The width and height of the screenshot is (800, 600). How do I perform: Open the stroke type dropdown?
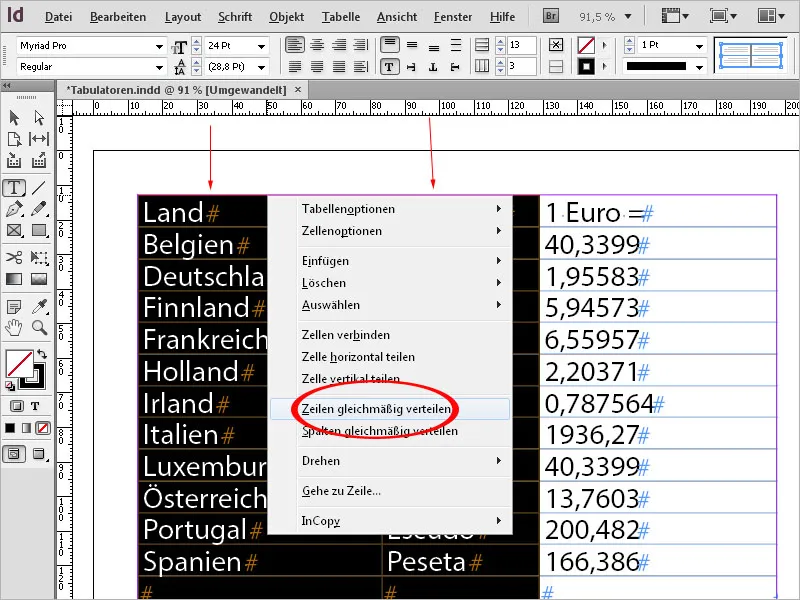point(699,67)
